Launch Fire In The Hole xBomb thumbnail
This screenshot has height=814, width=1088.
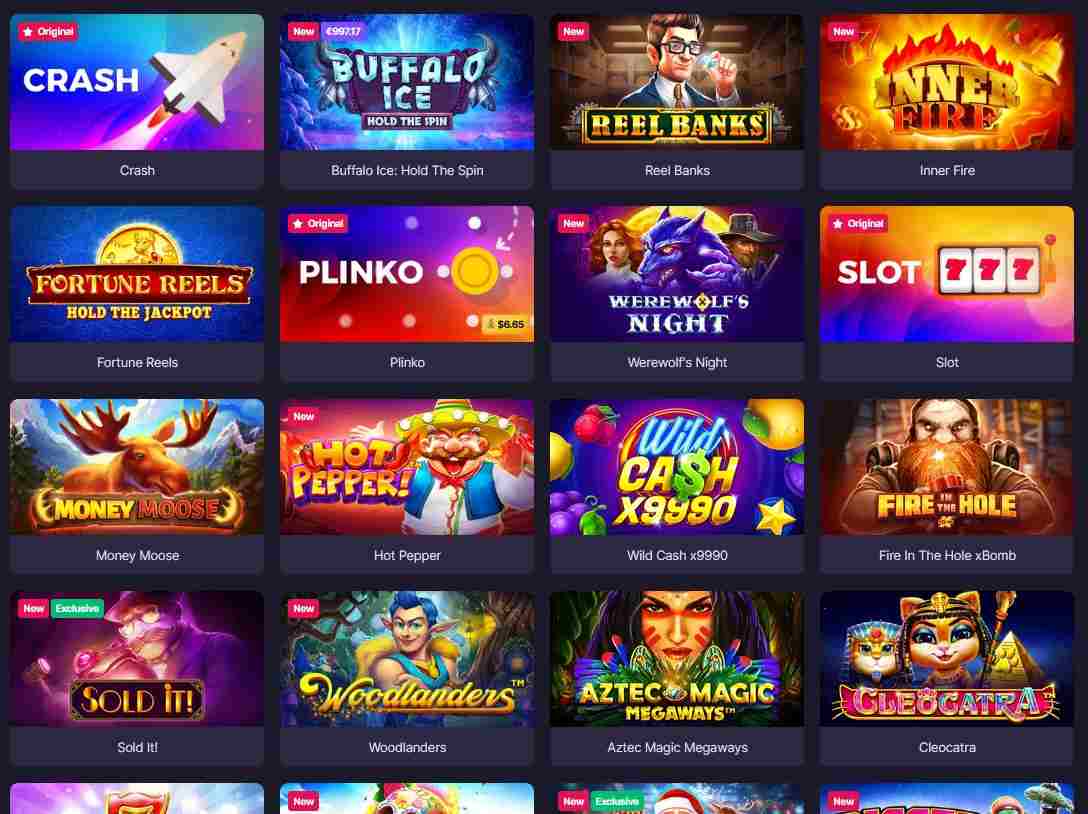click(946, 466)
